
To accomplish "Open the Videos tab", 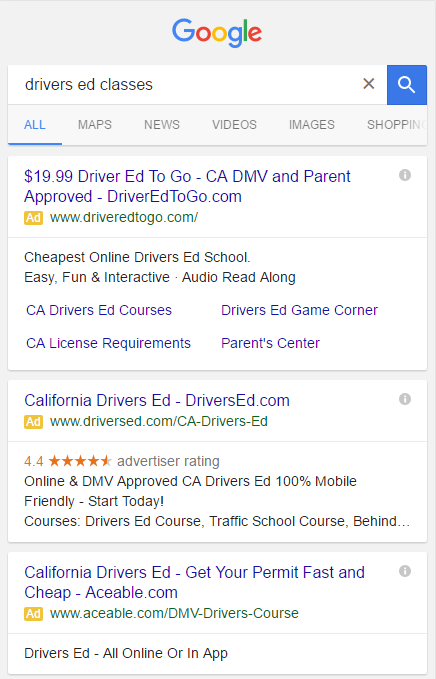I will (x=234, y=125).
